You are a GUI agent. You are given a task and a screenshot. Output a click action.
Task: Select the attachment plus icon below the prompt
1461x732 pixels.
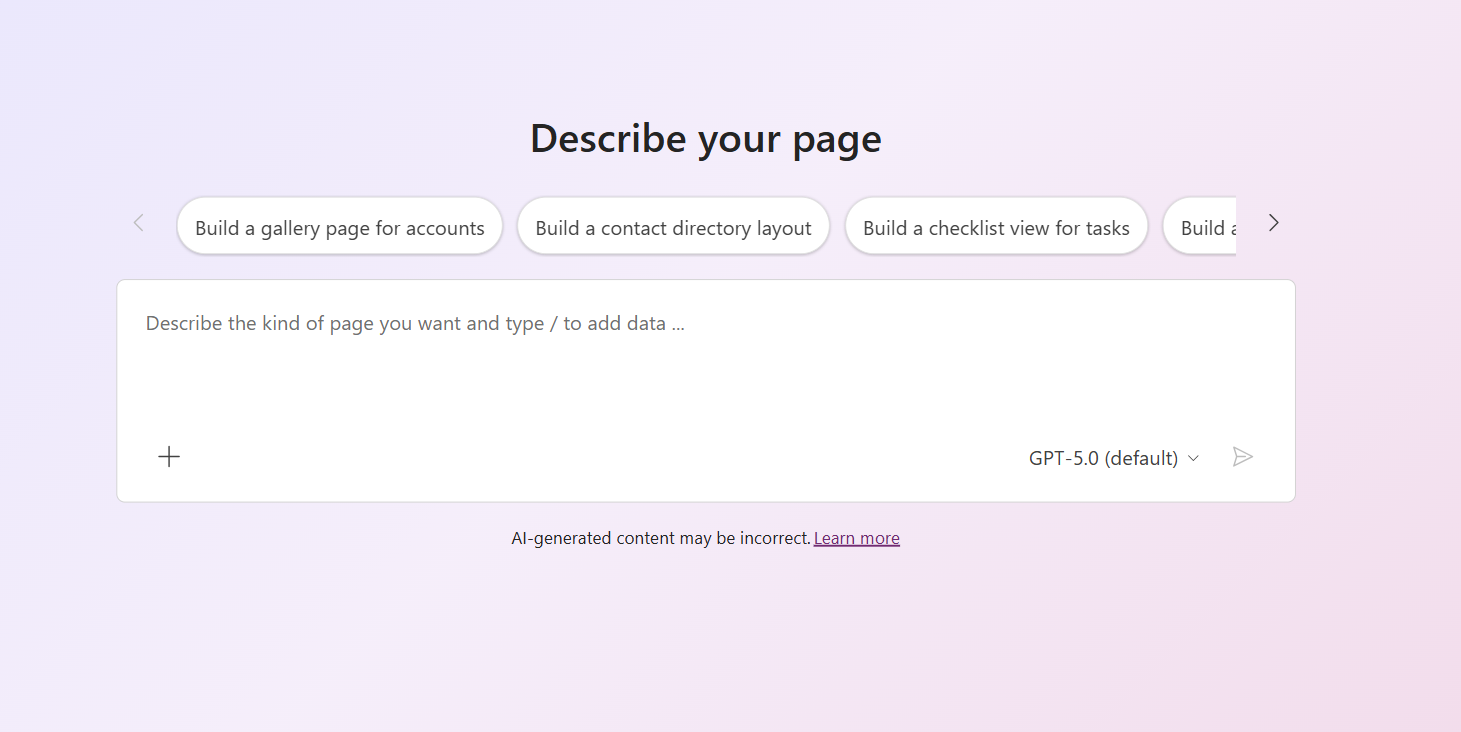[x=168, y=456]
